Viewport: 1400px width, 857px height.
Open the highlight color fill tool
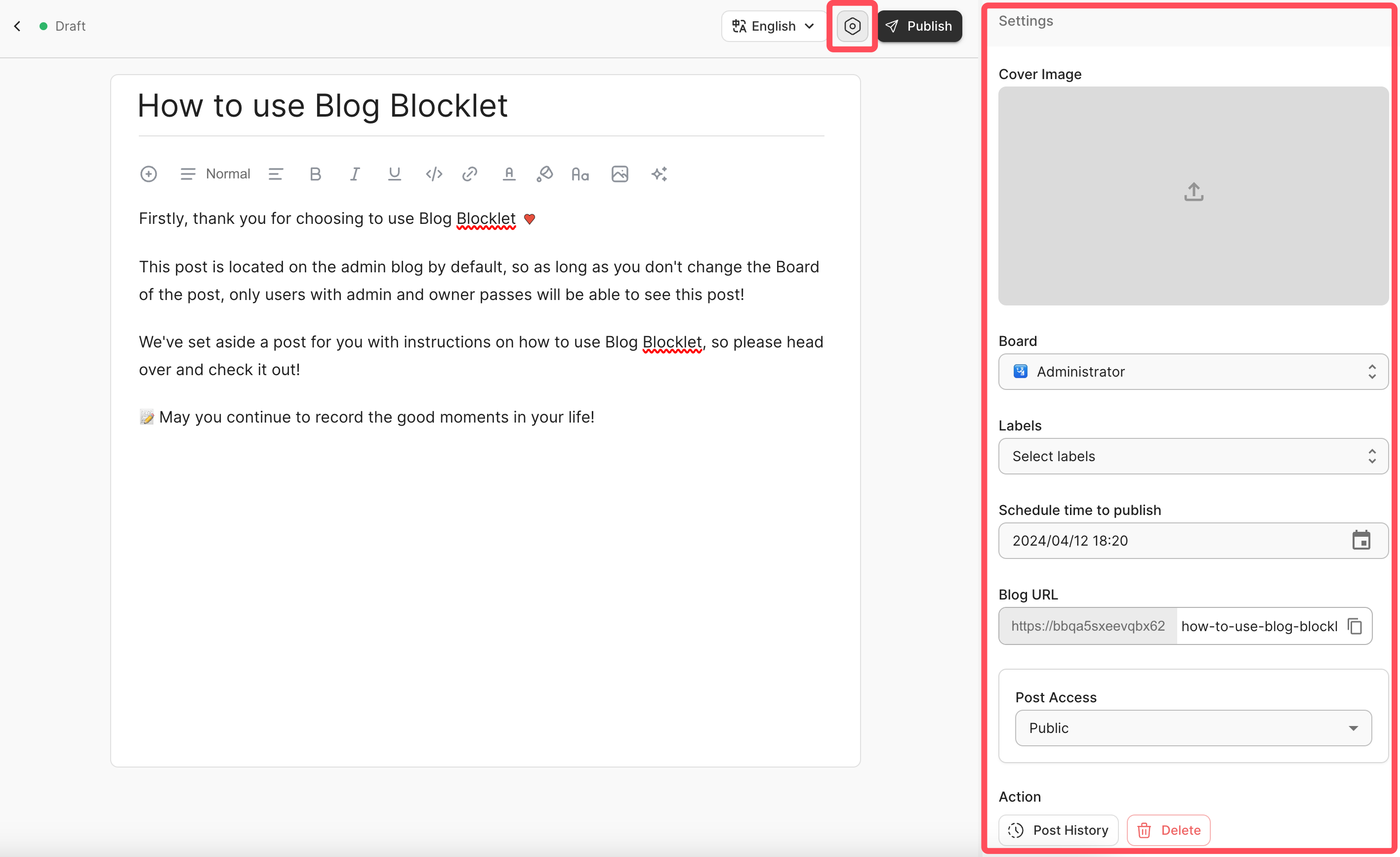coord(544,174)
